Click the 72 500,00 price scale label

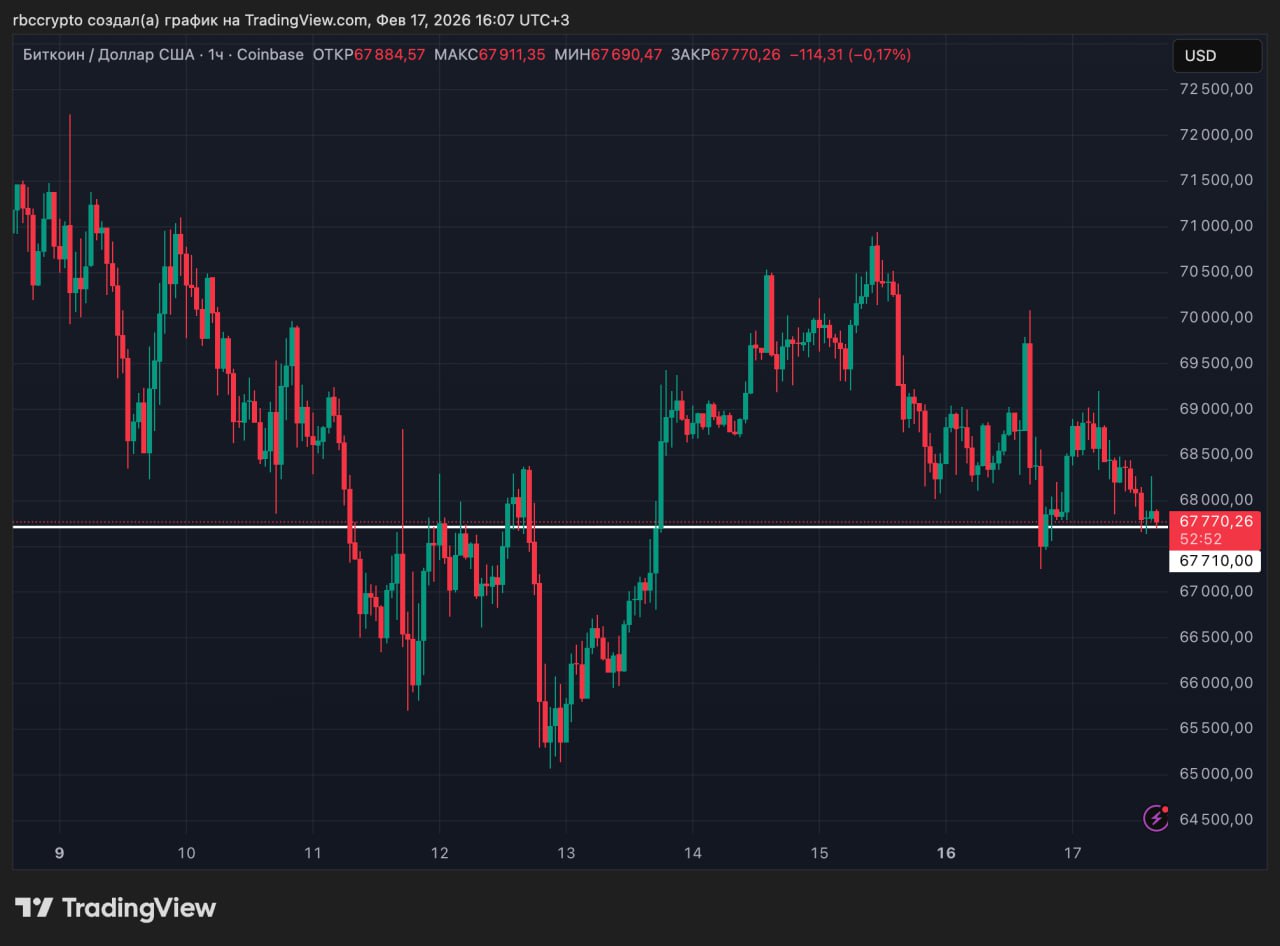(x=1215, y=89)
